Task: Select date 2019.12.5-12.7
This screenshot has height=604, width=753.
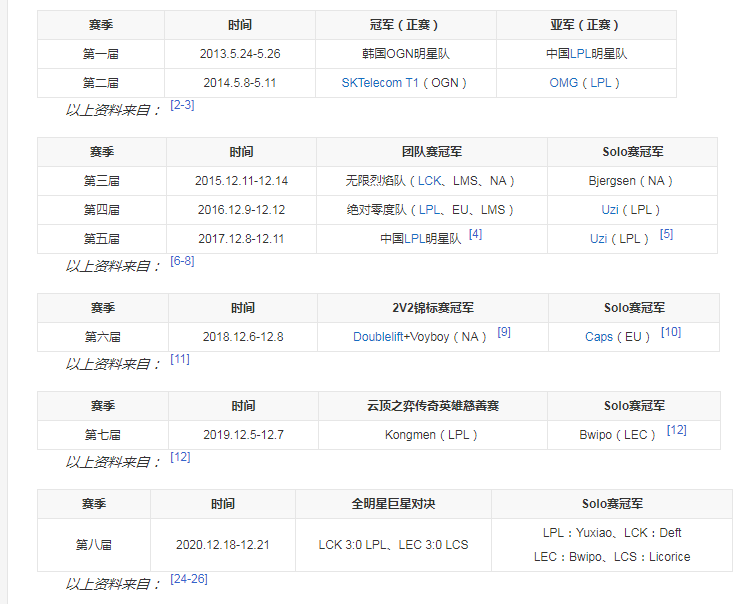Action: (243, 435)
